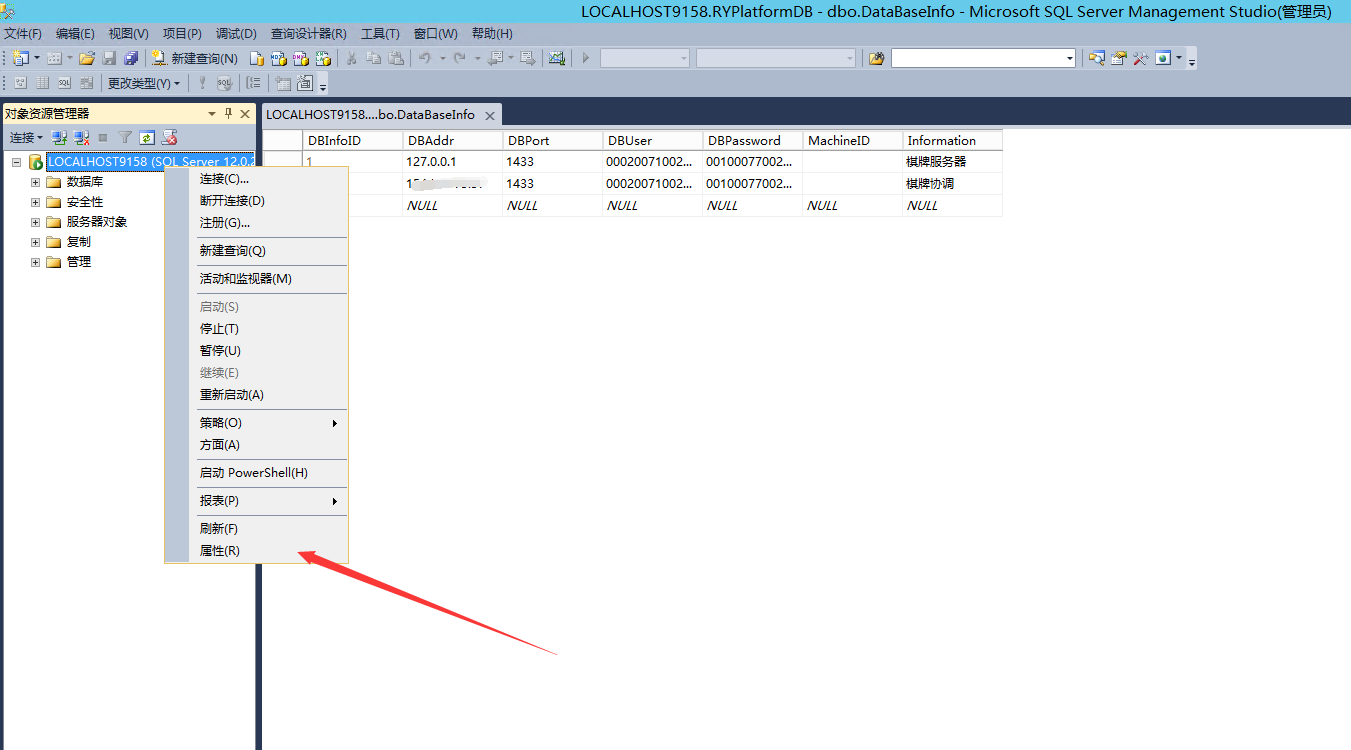Click the Refresh icon in Object Explorer toolbar
This screenshot has width=1351, height=750.
147,137
